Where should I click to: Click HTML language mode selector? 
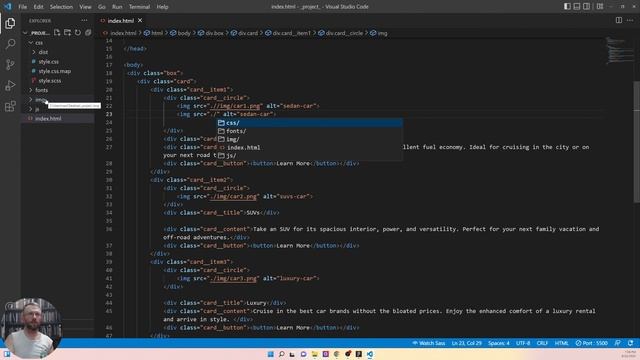[561, 343]
